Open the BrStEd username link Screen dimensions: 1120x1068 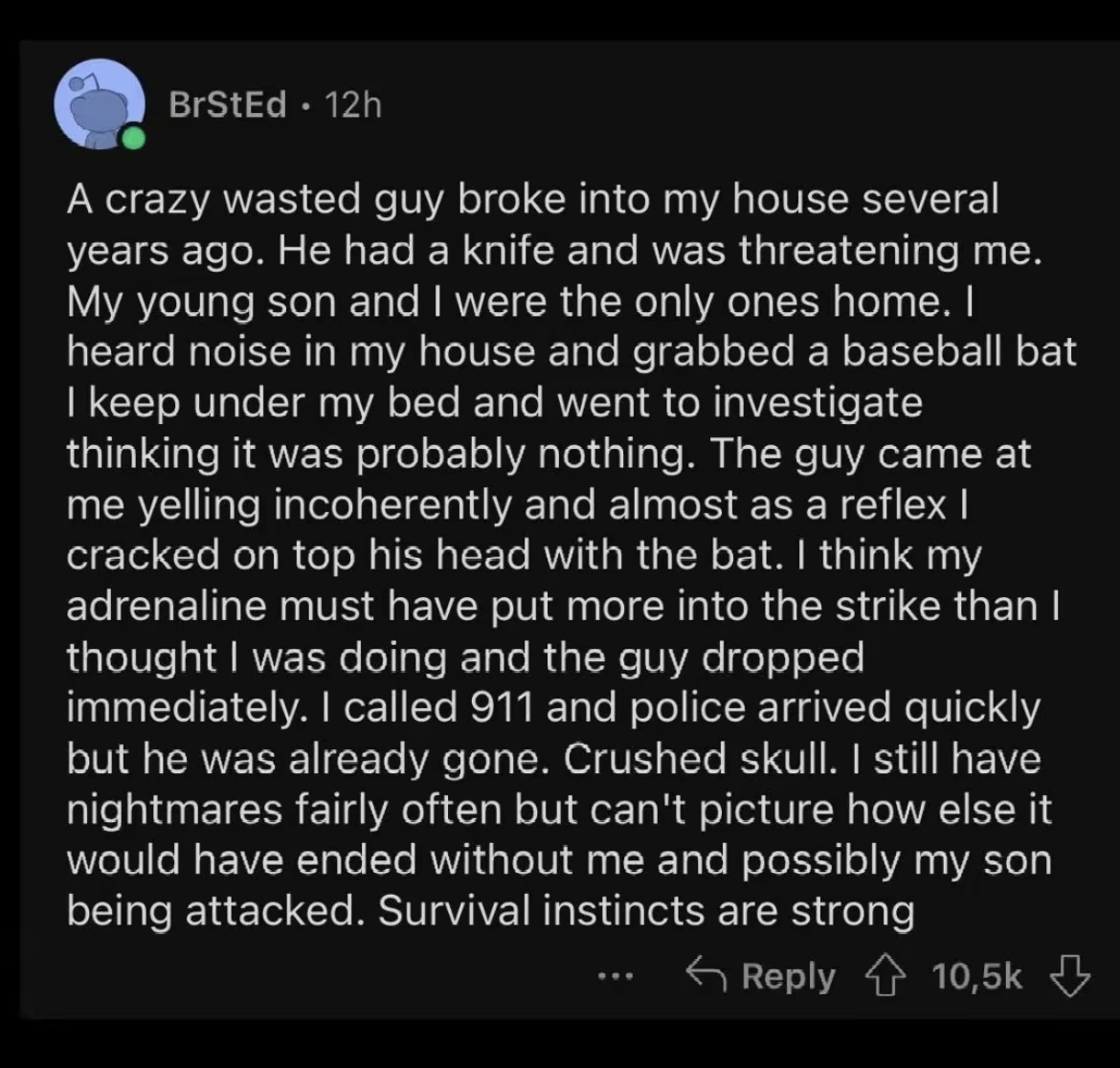[x=228, y=104]
